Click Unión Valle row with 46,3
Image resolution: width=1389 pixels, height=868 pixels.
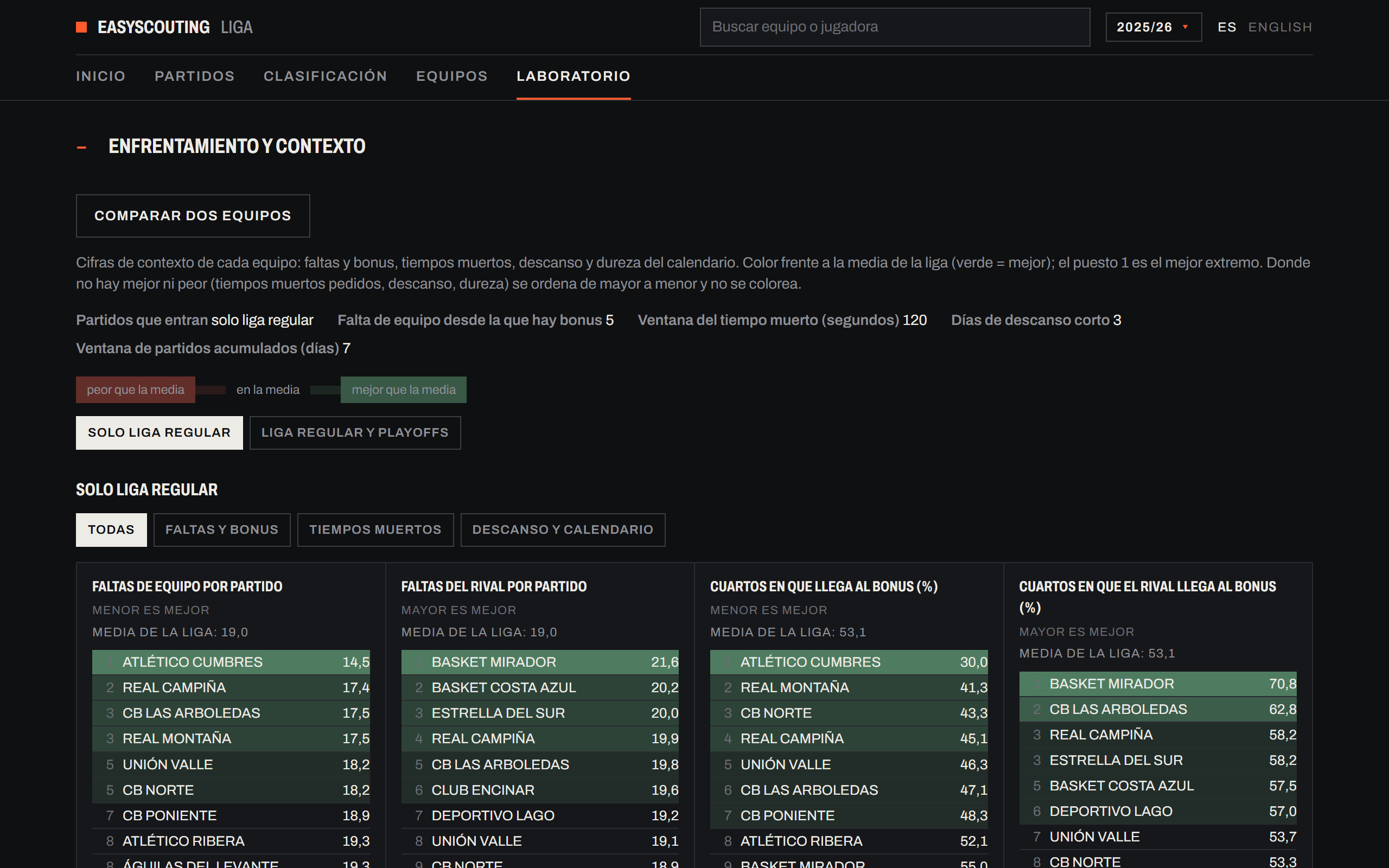(x=849, y=765)
